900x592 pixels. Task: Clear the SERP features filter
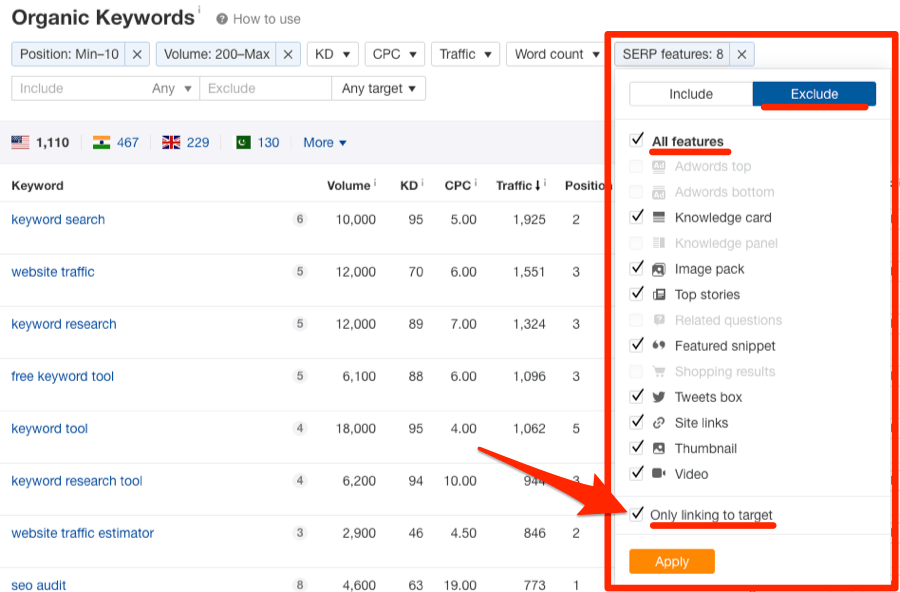741,54
